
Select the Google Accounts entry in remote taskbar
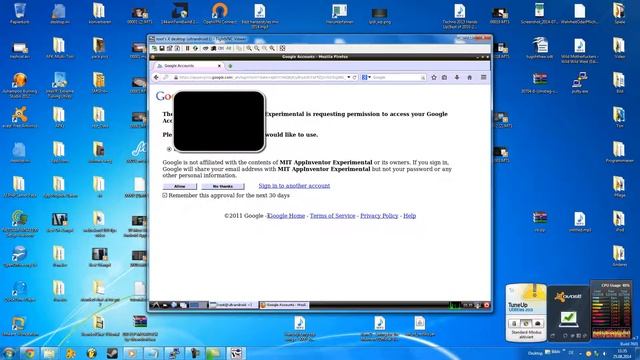pyautogui.click(x=284, y=305)
